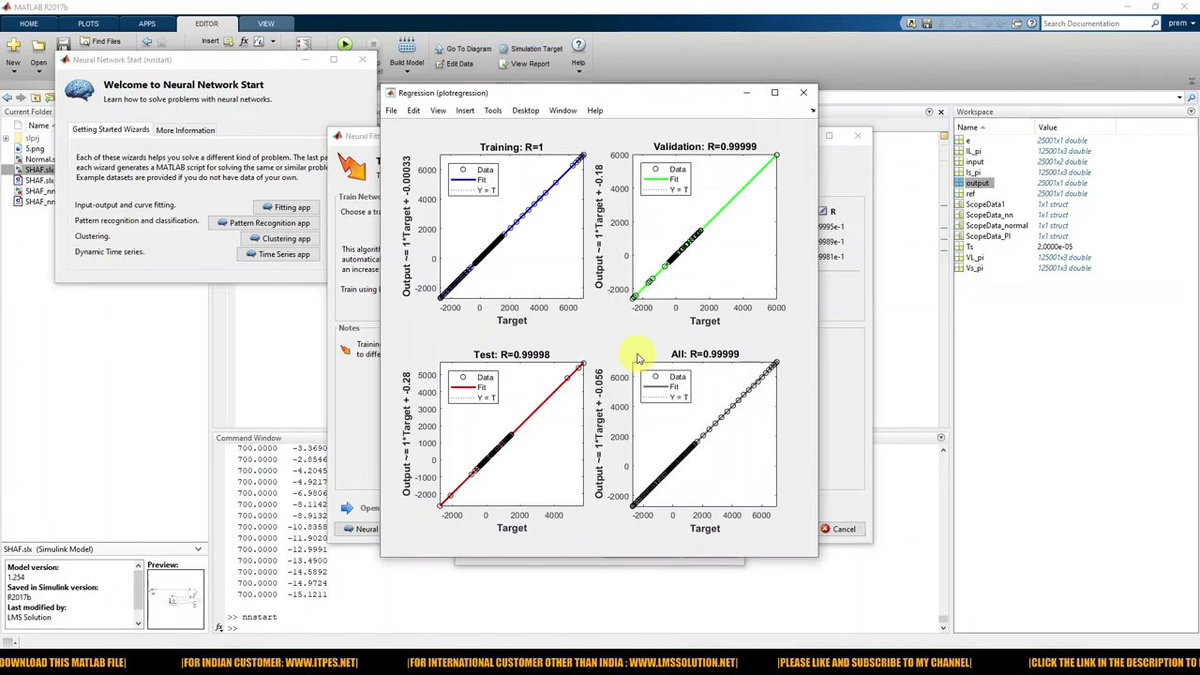
Task: Click the SHAF.slx model preview thumbnail
Action: pos(176,600)
